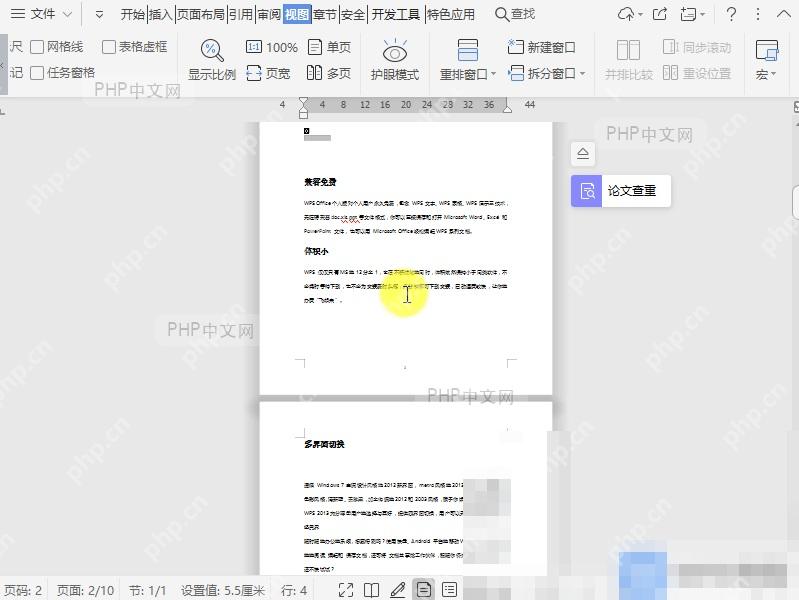Set zoom to 100%
799x600 pixels.
(272, 47)
